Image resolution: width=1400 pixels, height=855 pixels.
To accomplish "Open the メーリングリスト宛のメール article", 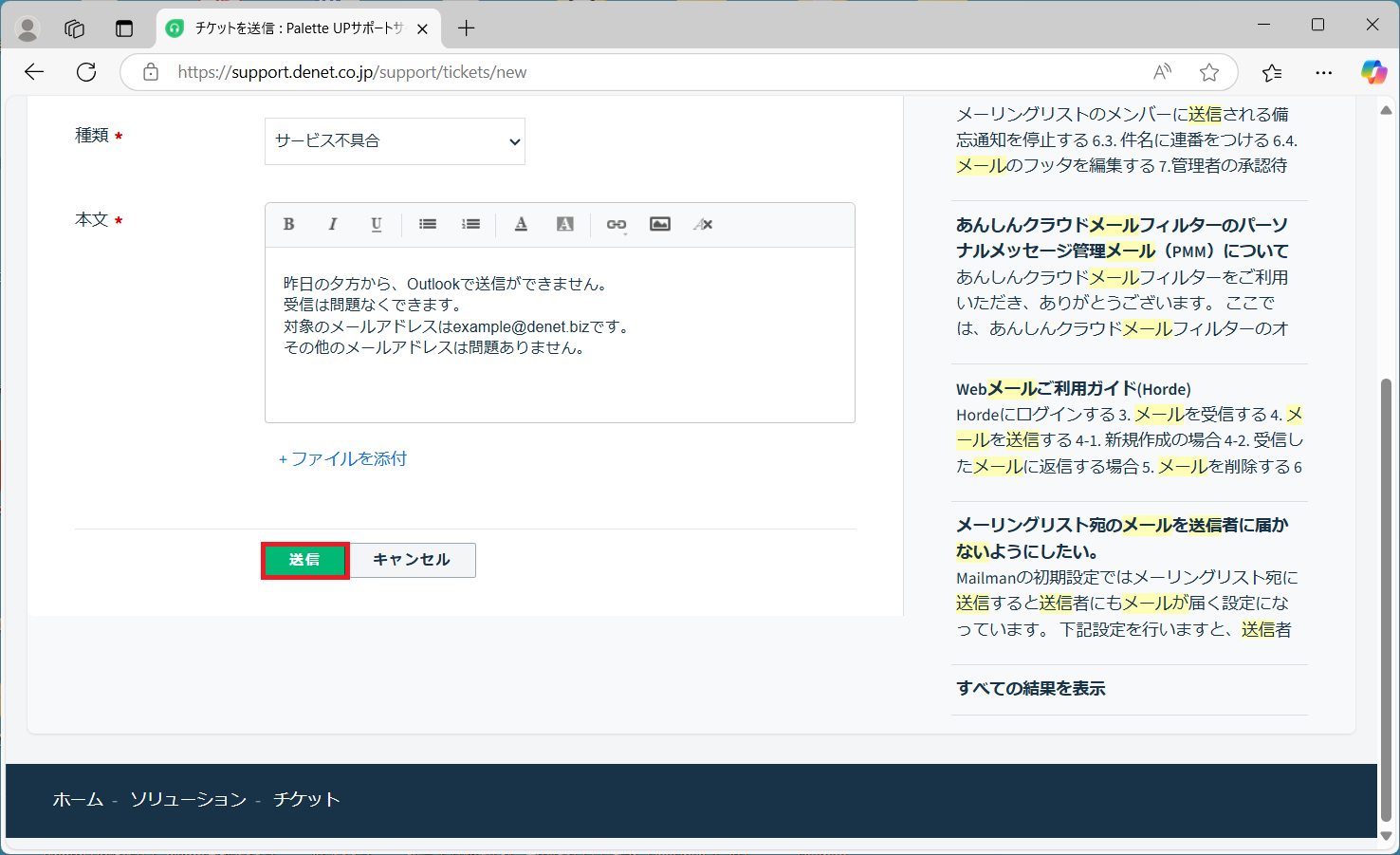I will (1122, 538).
